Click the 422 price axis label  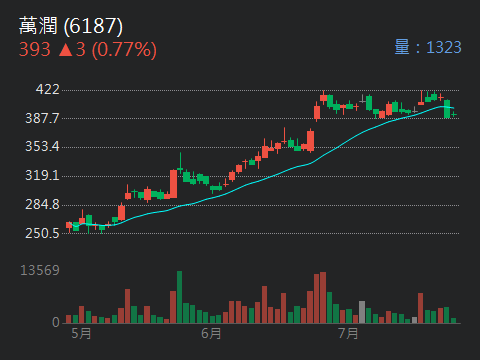[48, 89]
